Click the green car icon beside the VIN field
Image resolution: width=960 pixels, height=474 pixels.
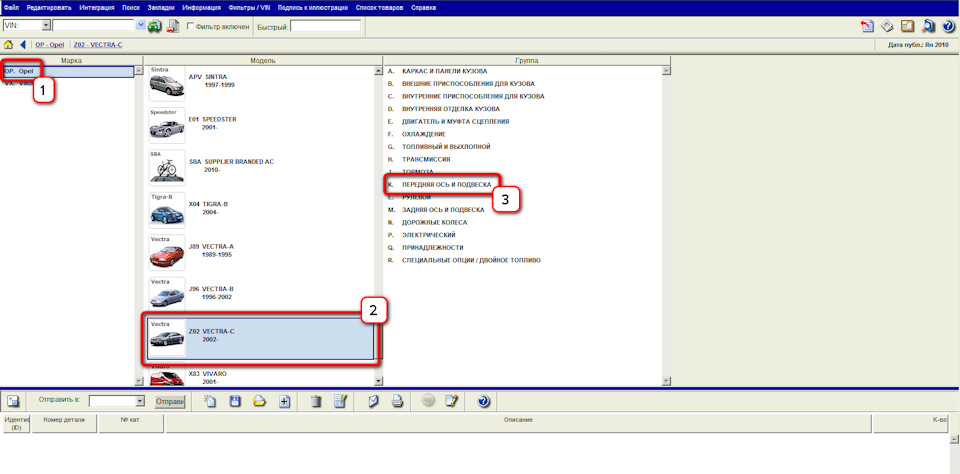coord(155,26)
